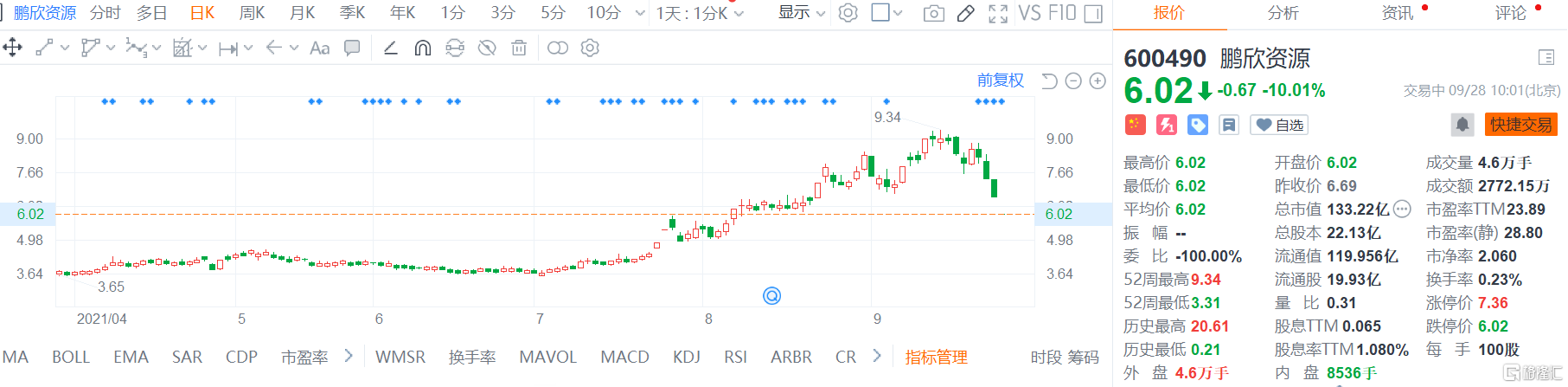Zoom in chart with plus circle
The width and height of the screenshot is (1568, 387).
tap(1098, 81)
